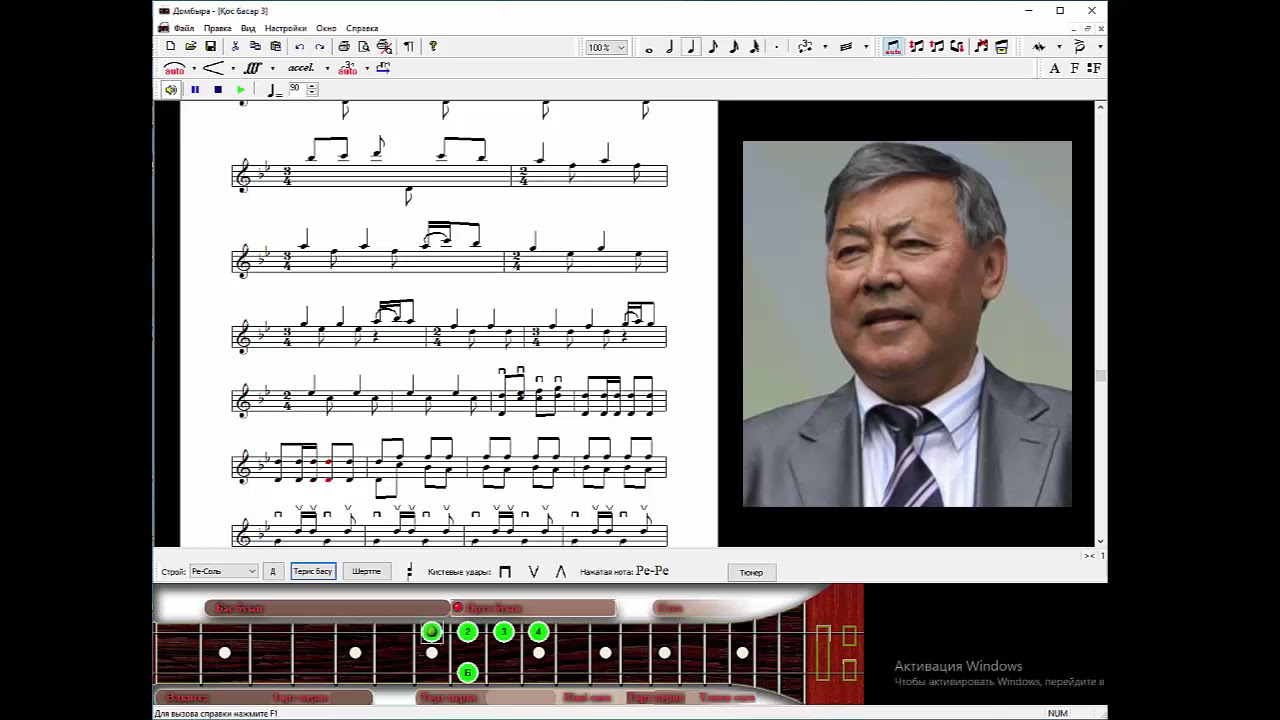Expand the dynamics dropdown arrow
This screenshot has height=720, width=1280.
pyautogui.click(x=272, y=69)
